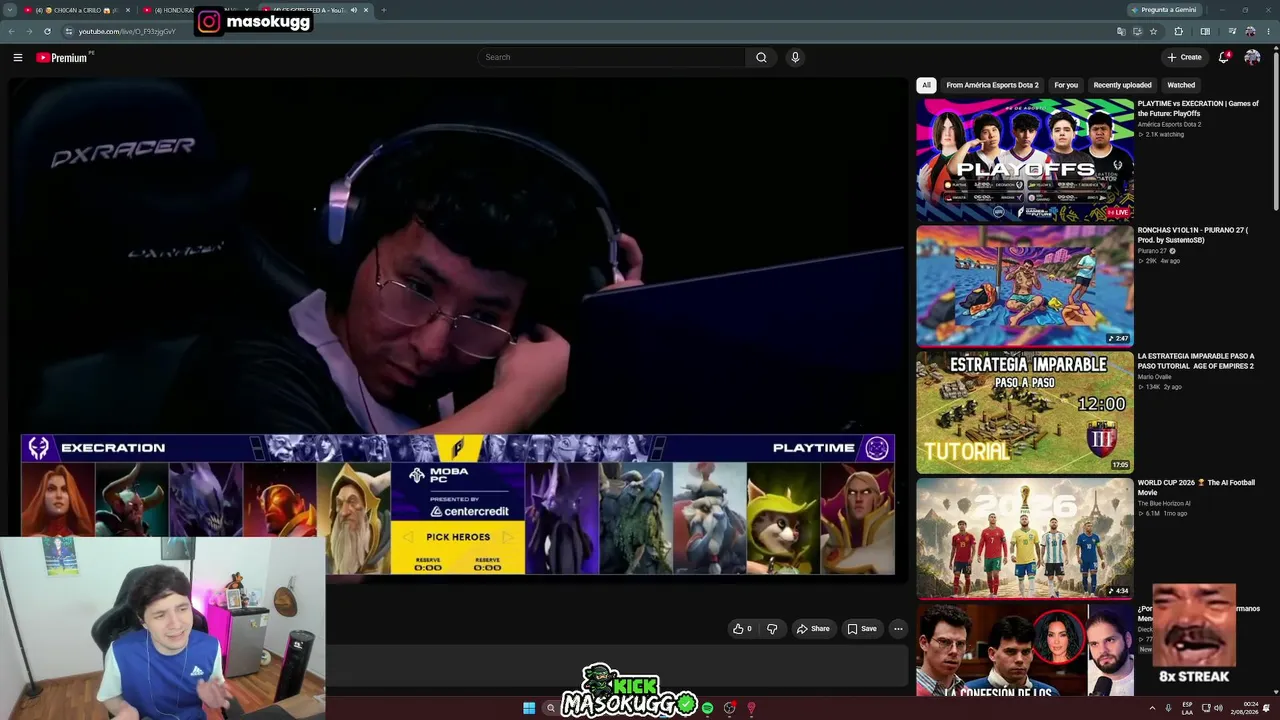Open the Windows Start menu

pyautogui.click(x=529, y=708)
